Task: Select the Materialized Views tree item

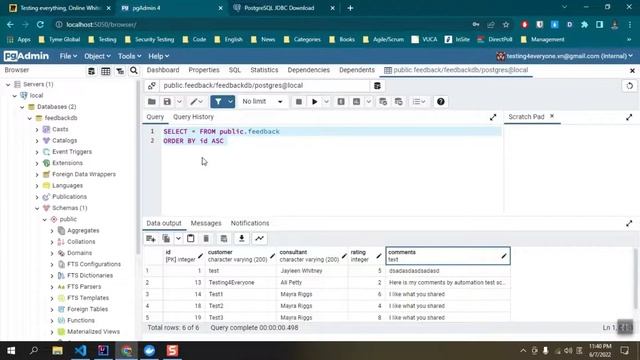Action: 93,332
